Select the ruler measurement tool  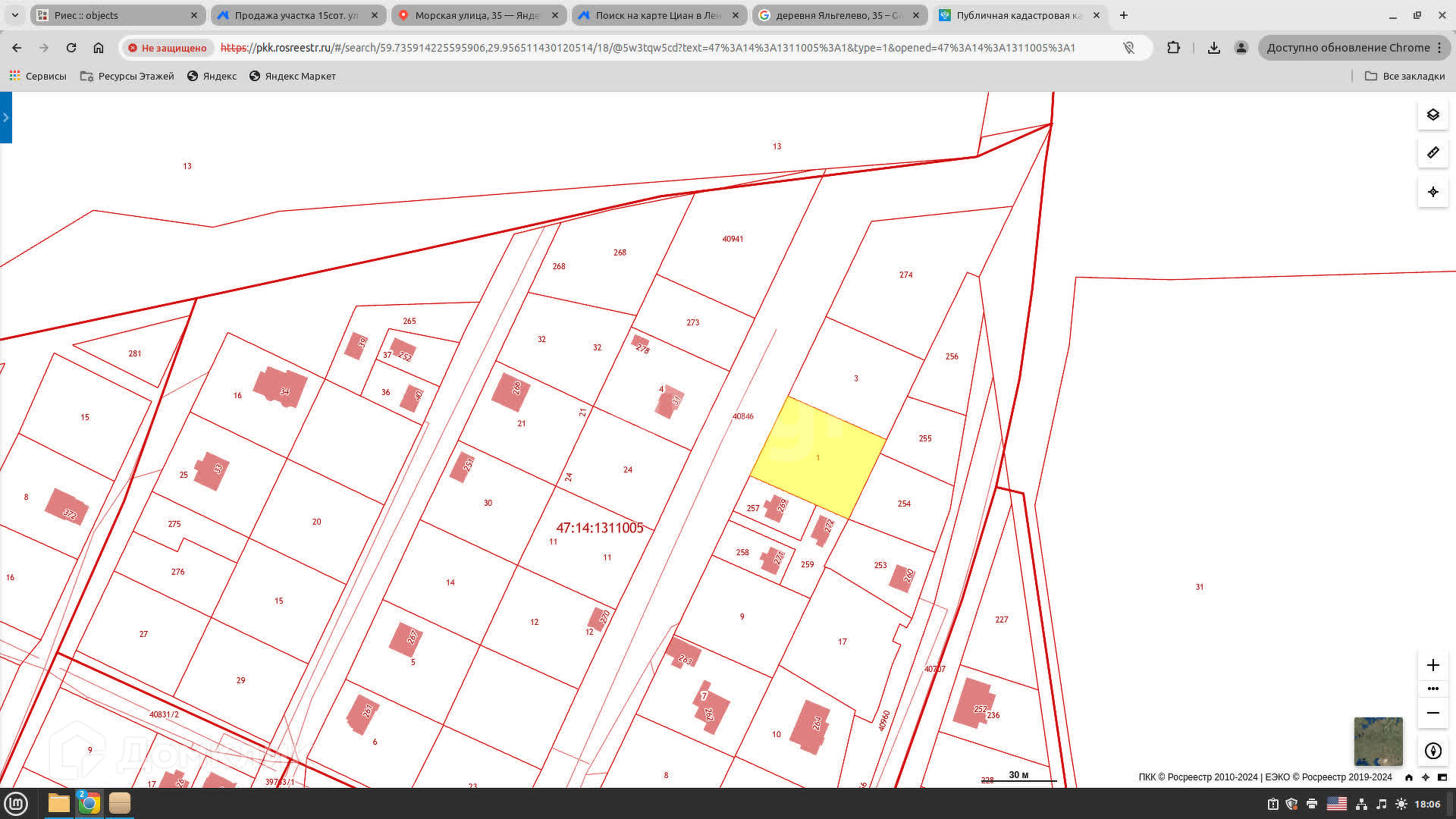(1432, 153)
